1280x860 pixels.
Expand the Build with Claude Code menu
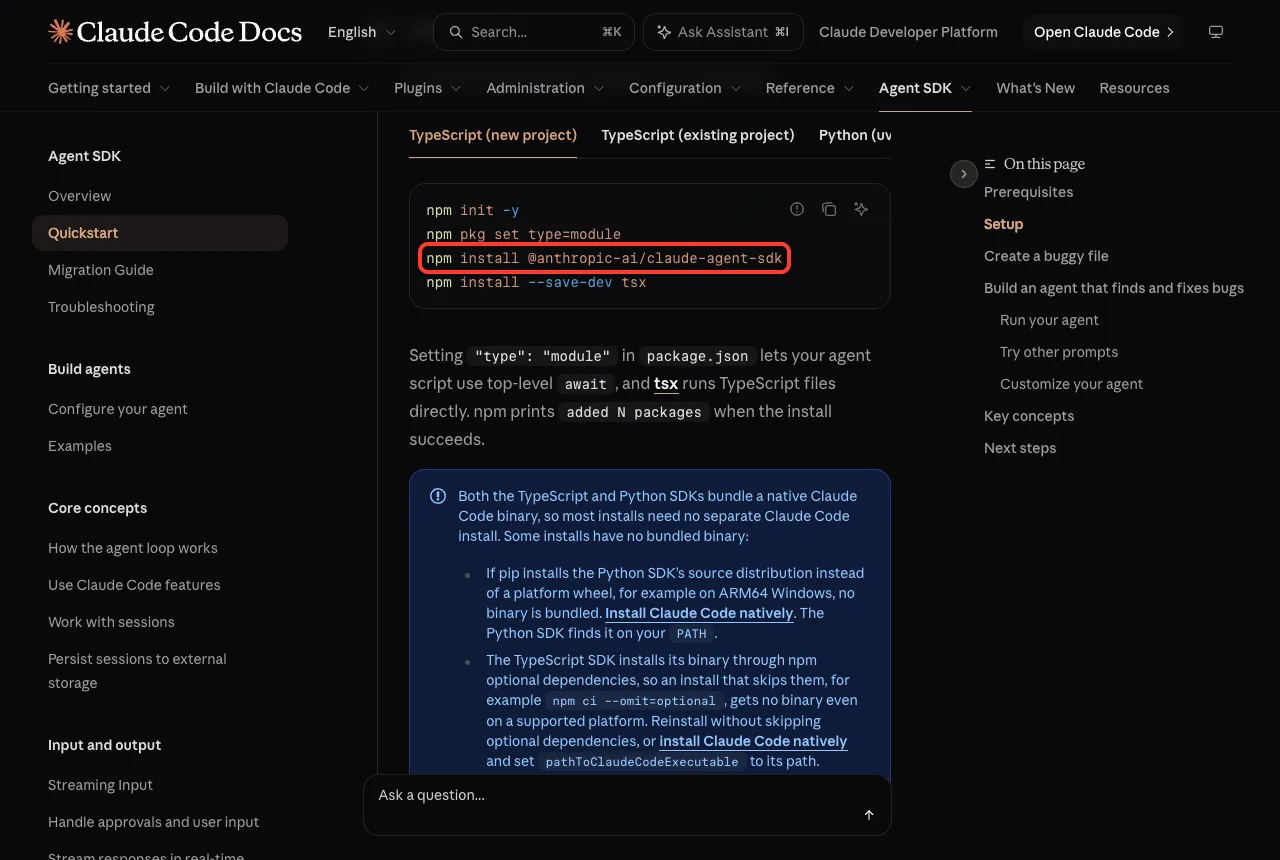[282, 88]
